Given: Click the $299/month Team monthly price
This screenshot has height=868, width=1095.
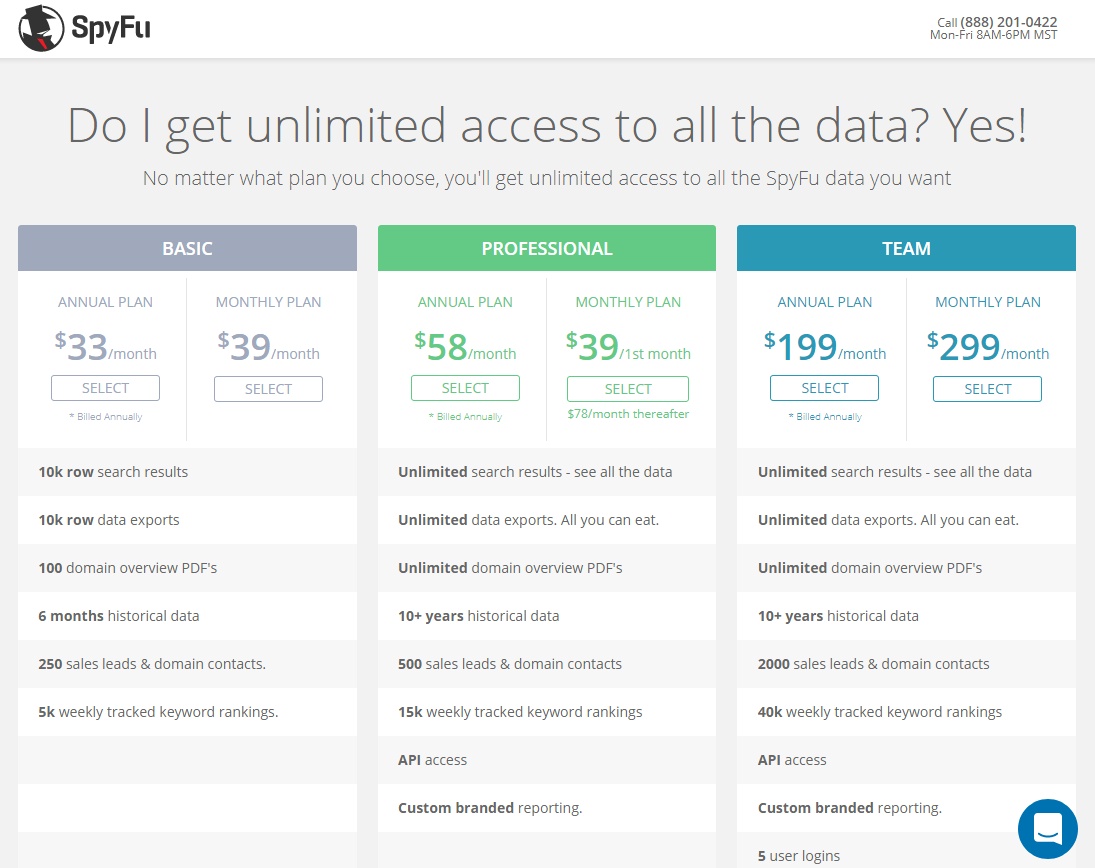Looking at the screenshot, I should click(987, 347).
